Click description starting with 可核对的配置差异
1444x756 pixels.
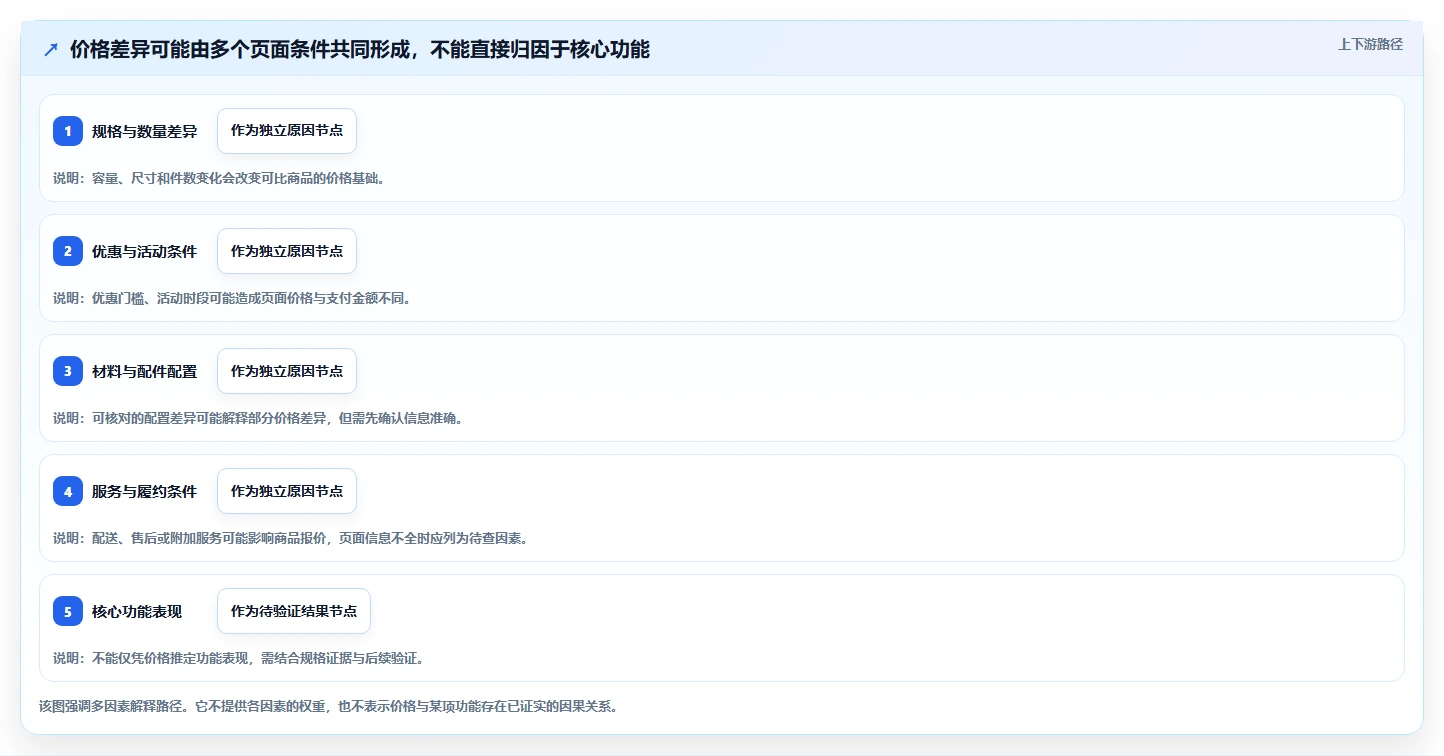click(258, 418)
